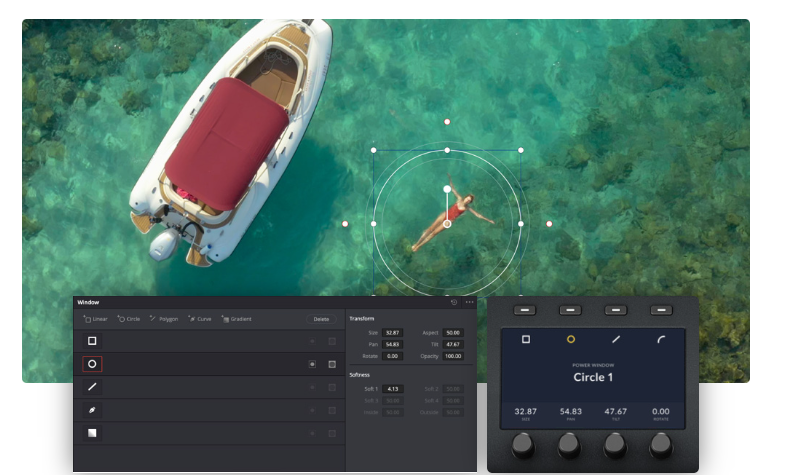Click the right red softness handle outside the circle

pyautogui.click(x=549, y=224)
